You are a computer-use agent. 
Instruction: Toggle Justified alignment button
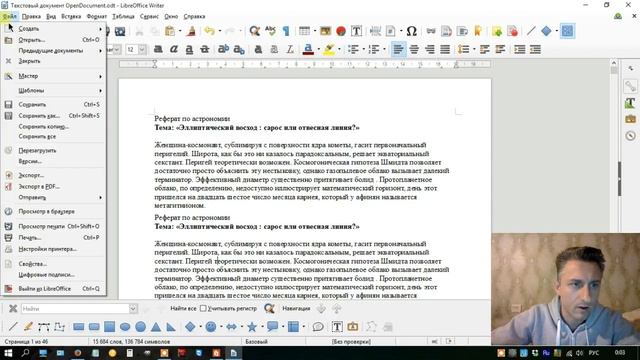point(445,49)
